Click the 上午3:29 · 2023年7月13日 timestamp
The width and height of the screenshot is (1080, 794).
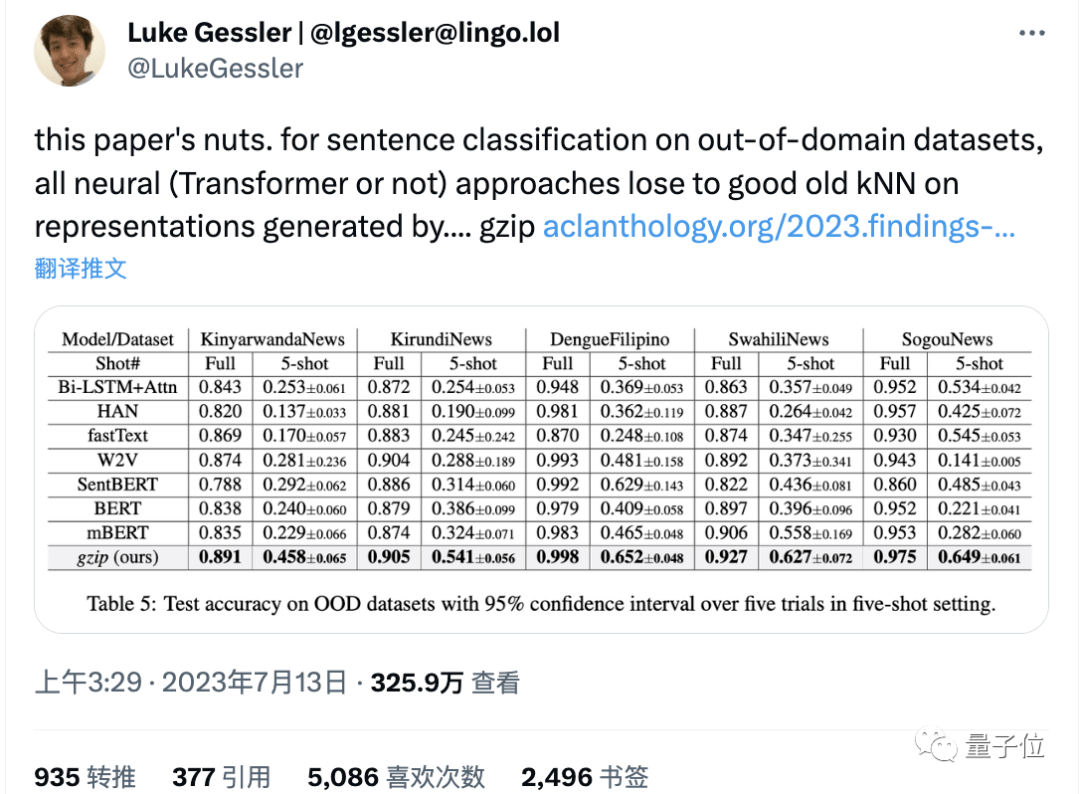191,682
